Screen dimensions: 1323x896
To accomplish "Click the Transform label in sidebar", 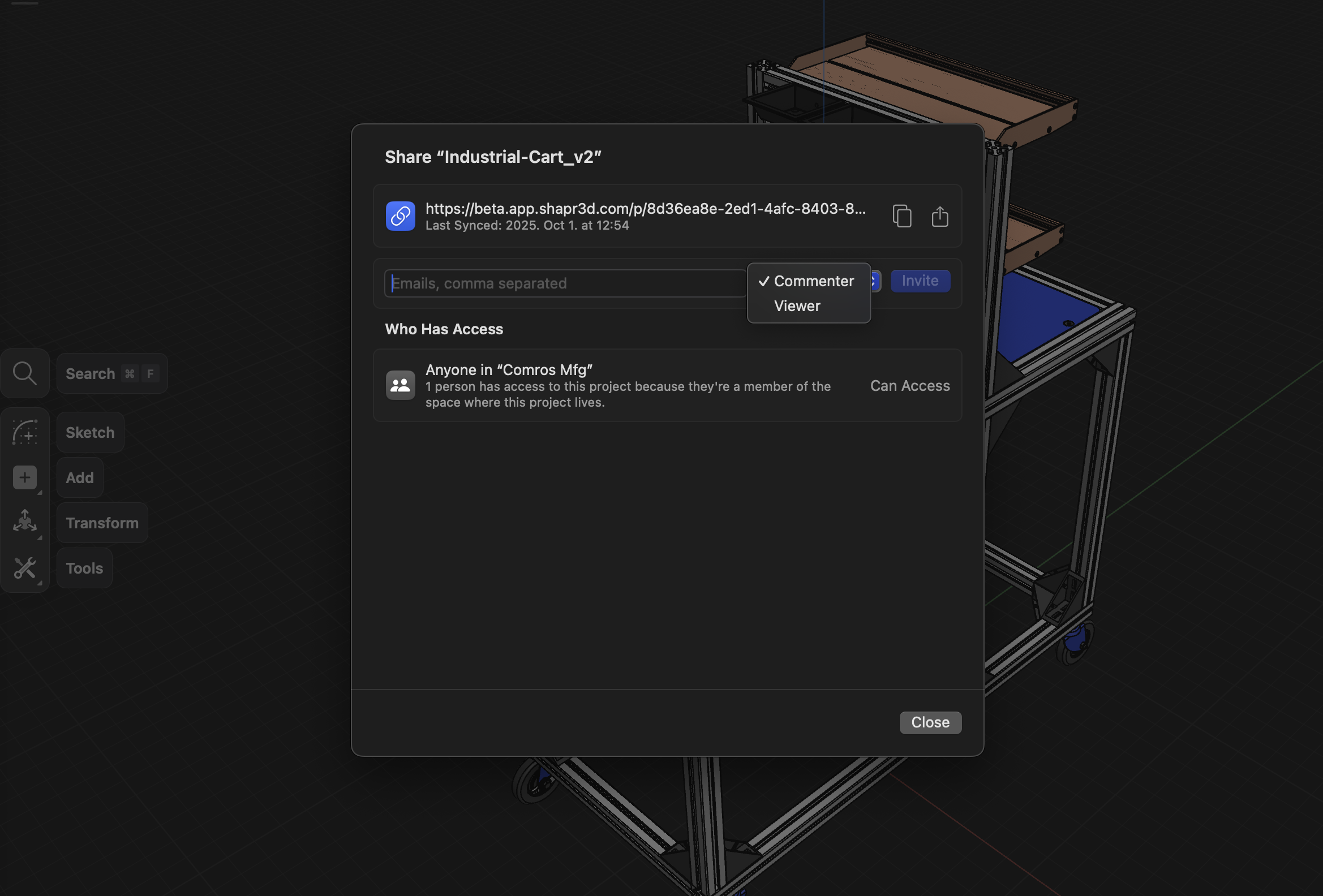I will tap(102, 522).
